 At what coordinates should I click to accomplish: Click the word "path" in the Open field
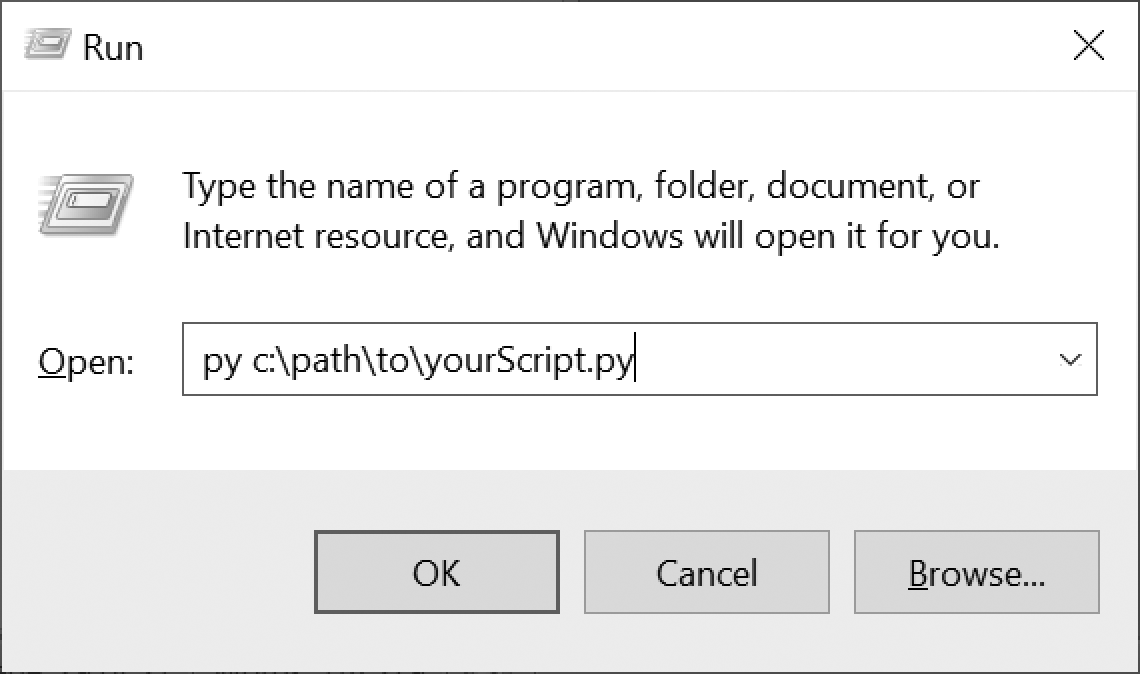point(326,359)
